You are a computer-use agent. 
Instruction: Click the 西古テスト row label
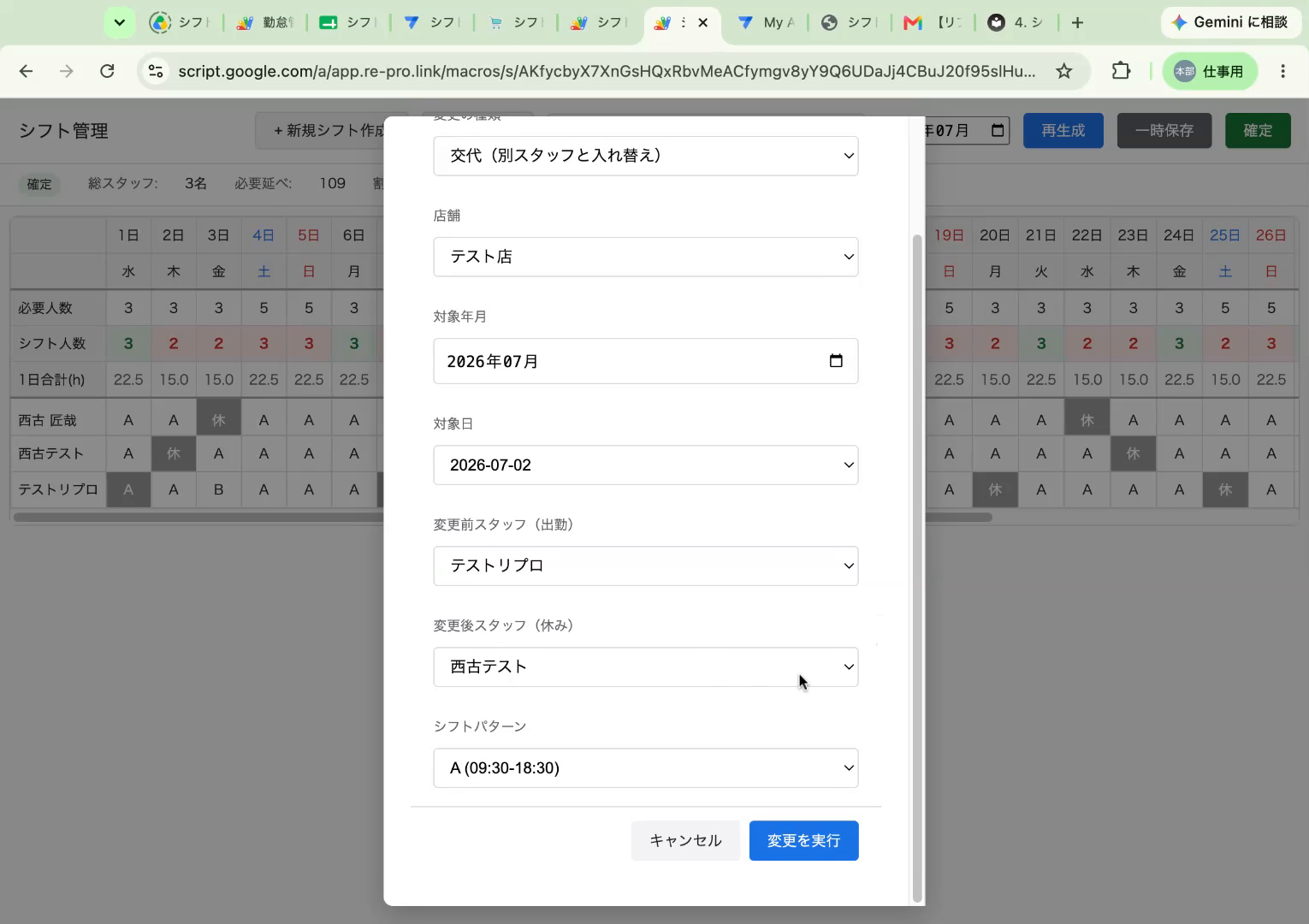(x=51, y=453)
